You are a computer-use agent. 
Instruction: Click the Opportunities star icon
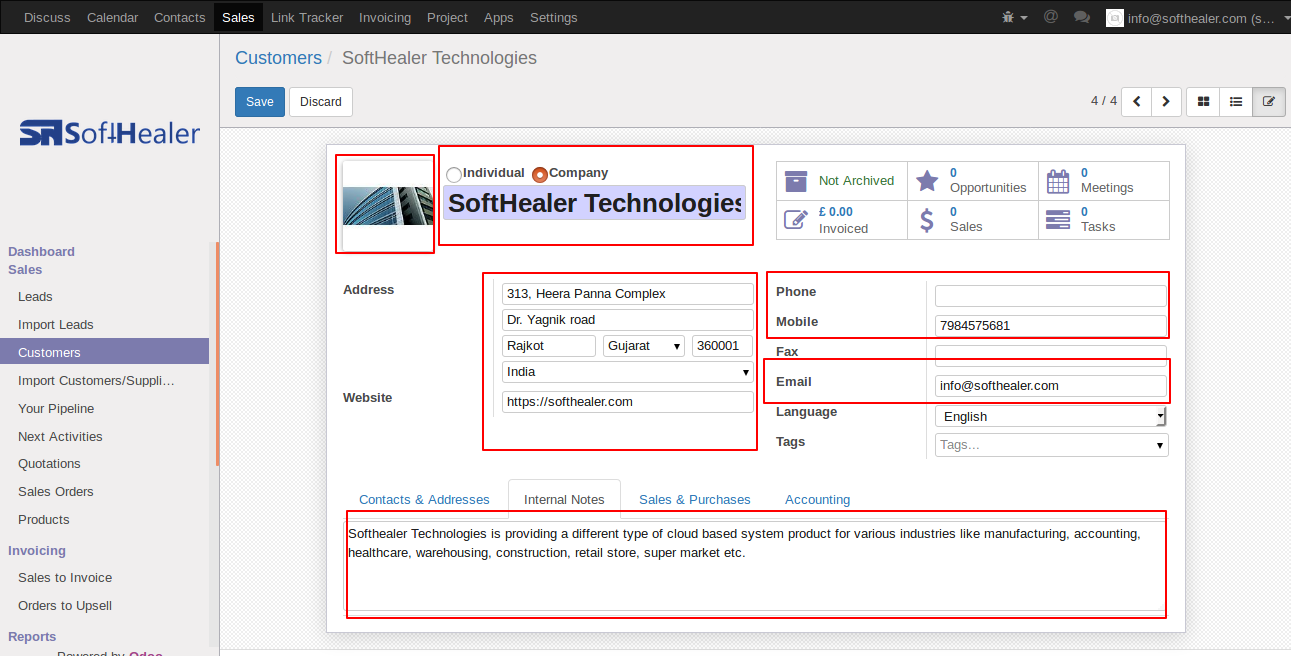click(x=927, y=181)
